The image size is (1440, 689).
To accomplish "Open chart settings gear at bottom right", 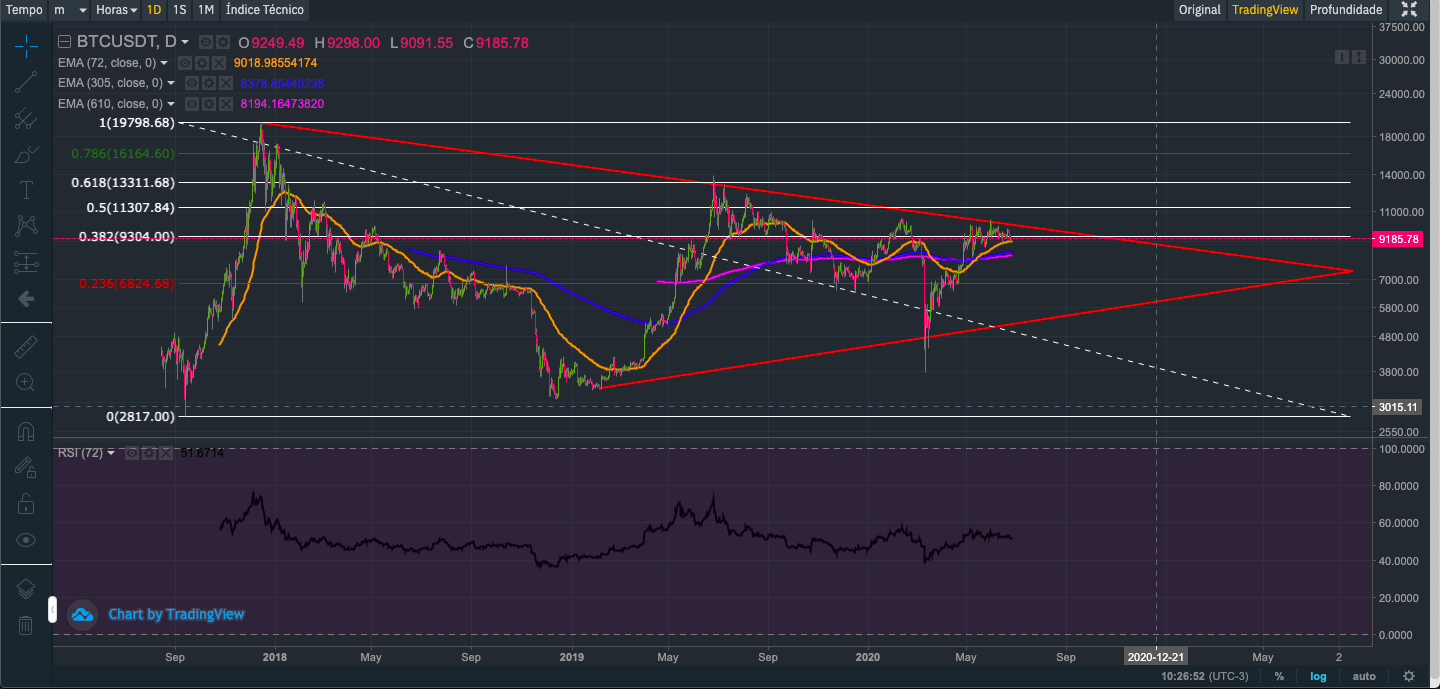I will point(1409,677).
